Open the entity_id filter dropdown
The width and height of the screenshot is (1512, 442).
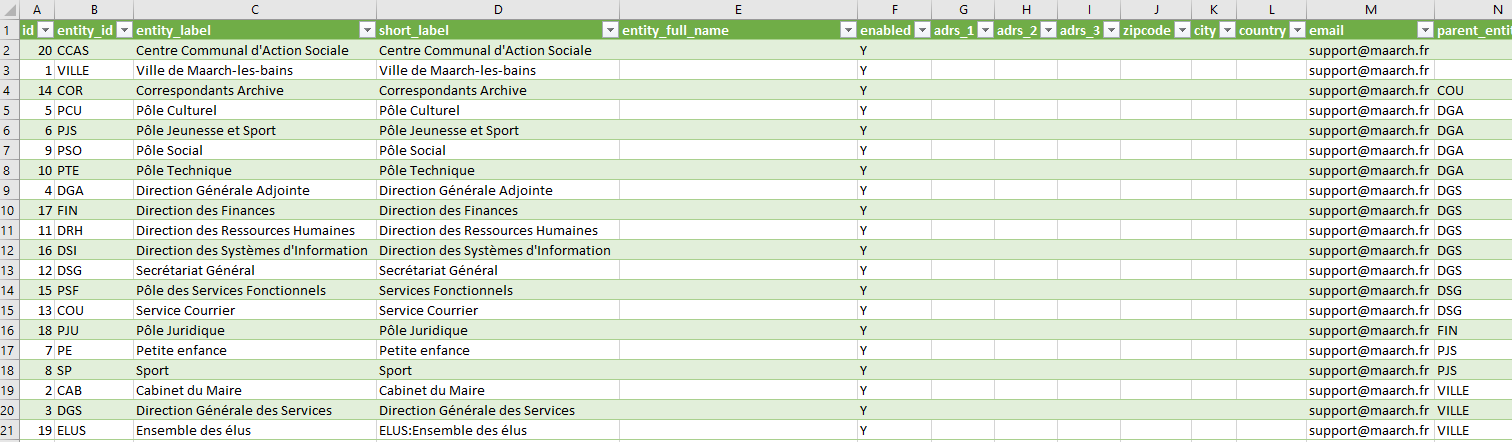[123, 31]
